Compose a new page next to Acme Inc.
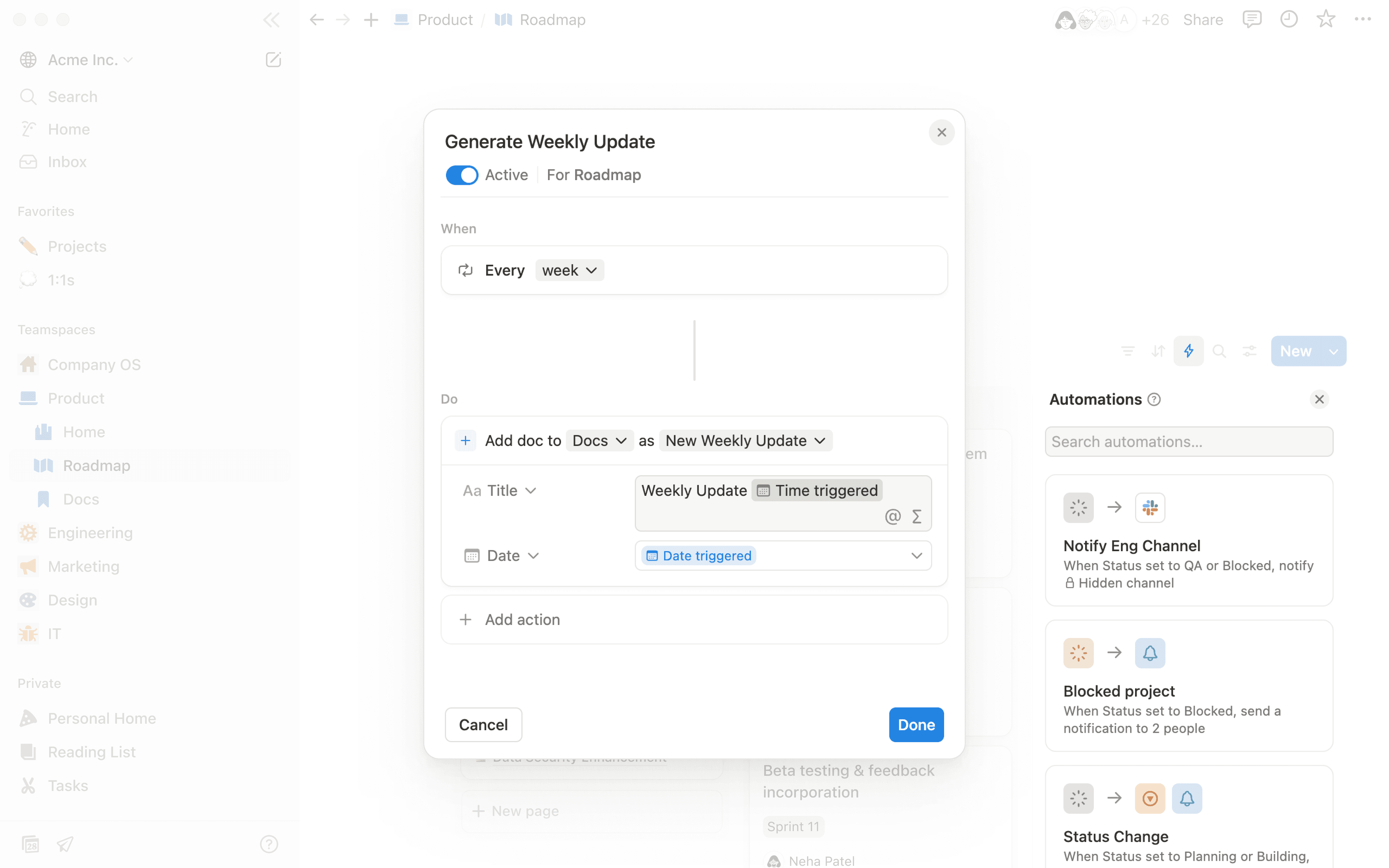The height and width of the screenshot is (868, 1389). click(x=273, y=60)
